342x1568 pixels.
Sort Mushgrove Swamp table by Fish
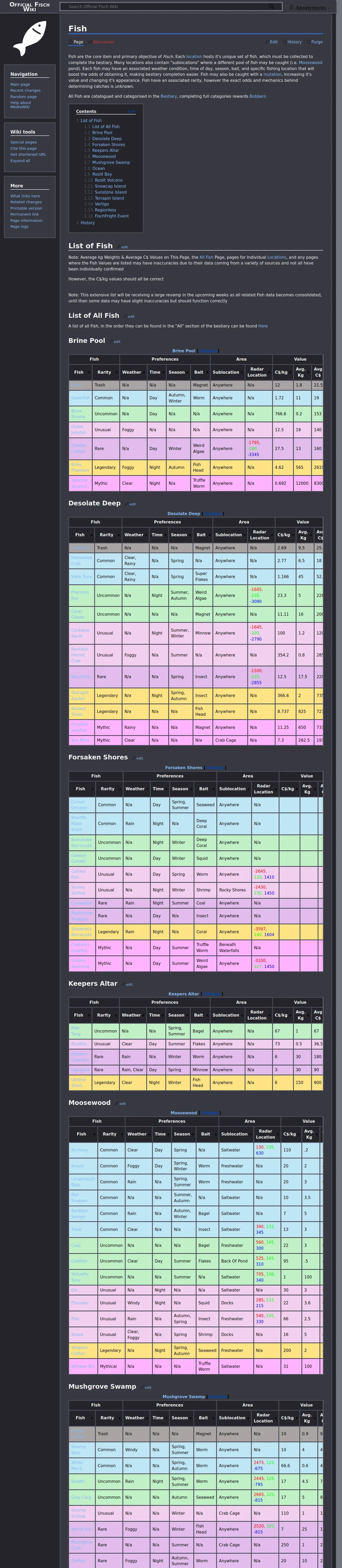(x=82, y=1418)
